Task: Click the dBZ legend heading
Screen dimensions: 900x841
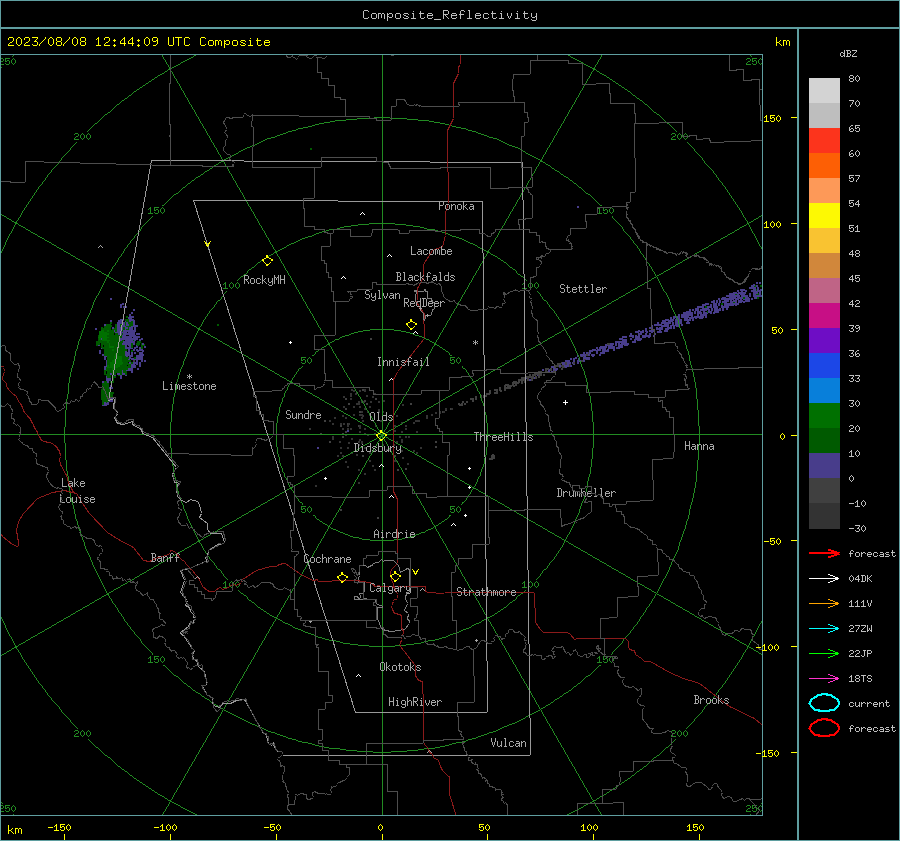Action: 848,53
